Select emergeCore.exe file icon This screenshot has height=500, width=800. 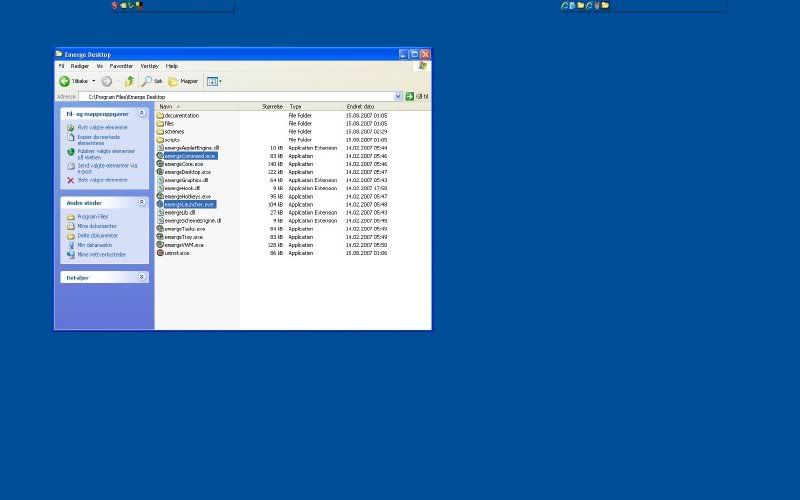(160, 164)
